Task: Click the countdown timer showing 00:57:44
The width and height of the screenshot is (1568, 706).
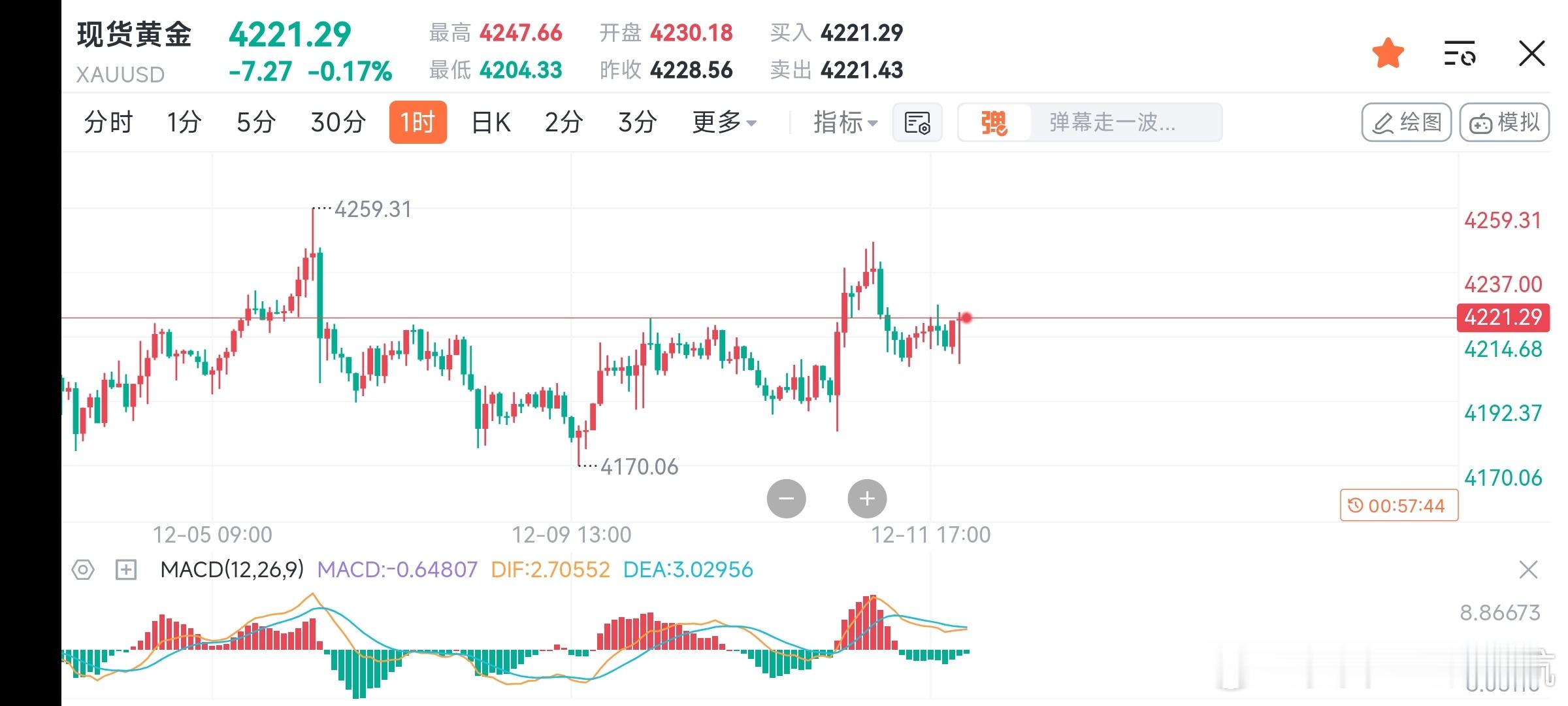Action: (1398, 505)
